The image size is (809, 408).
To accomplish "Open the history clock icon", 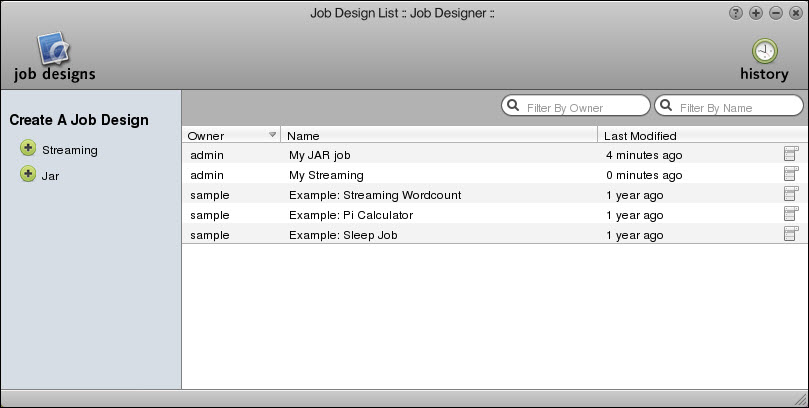I will point(764,51).
